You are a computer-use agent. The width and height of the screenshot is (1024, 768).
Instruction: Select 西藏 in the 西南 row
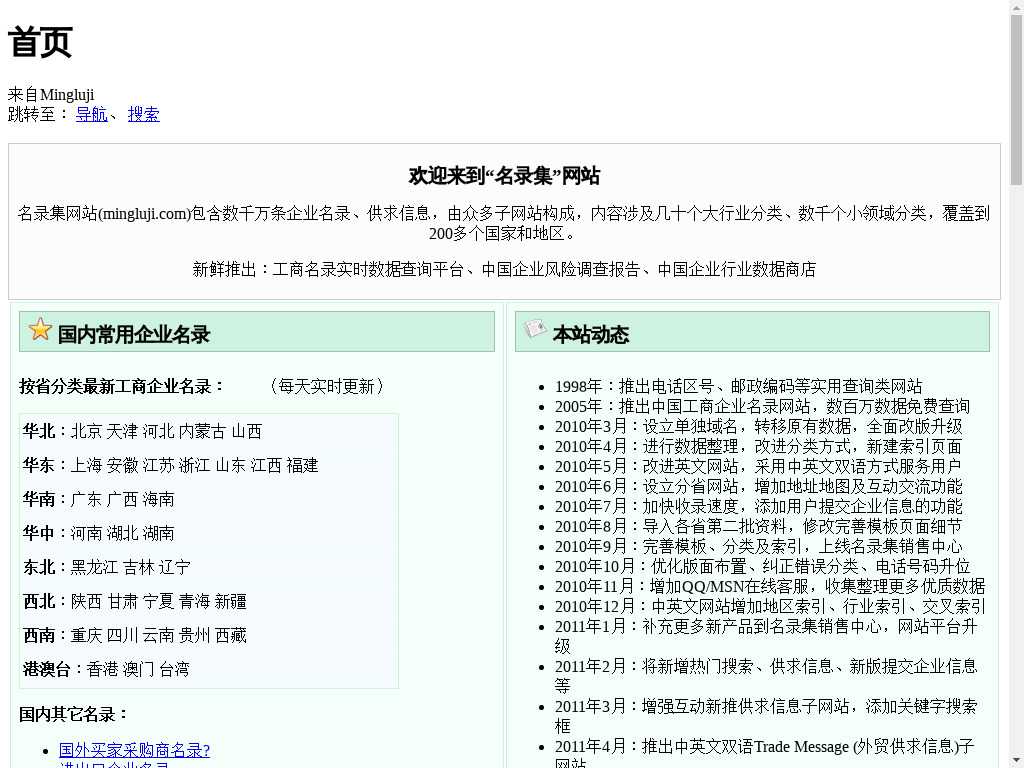click(231, 635)
